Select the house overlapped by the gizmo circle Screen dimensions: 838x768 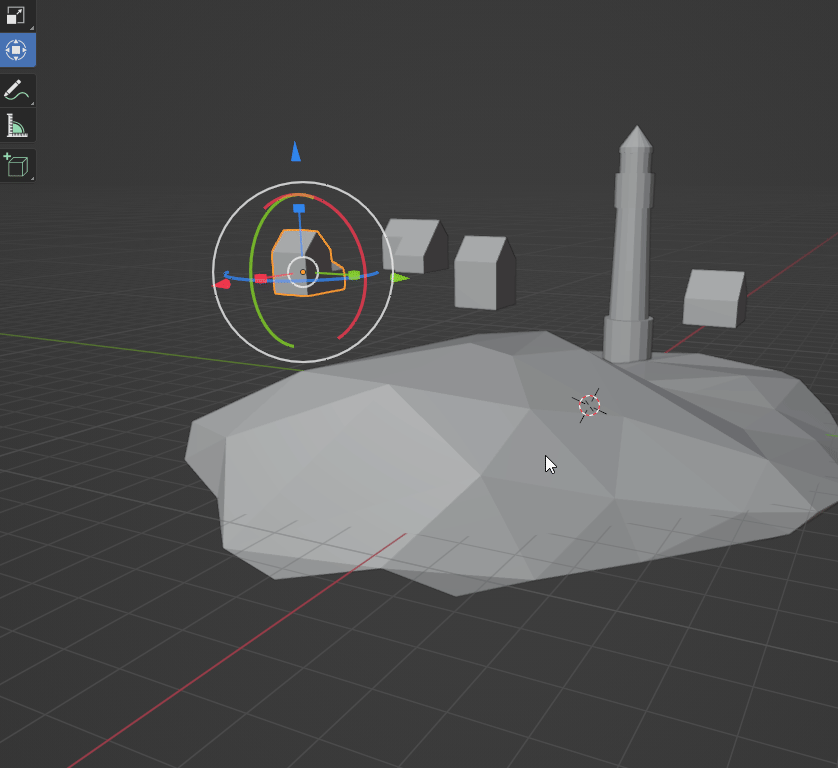tap(417, 245)
